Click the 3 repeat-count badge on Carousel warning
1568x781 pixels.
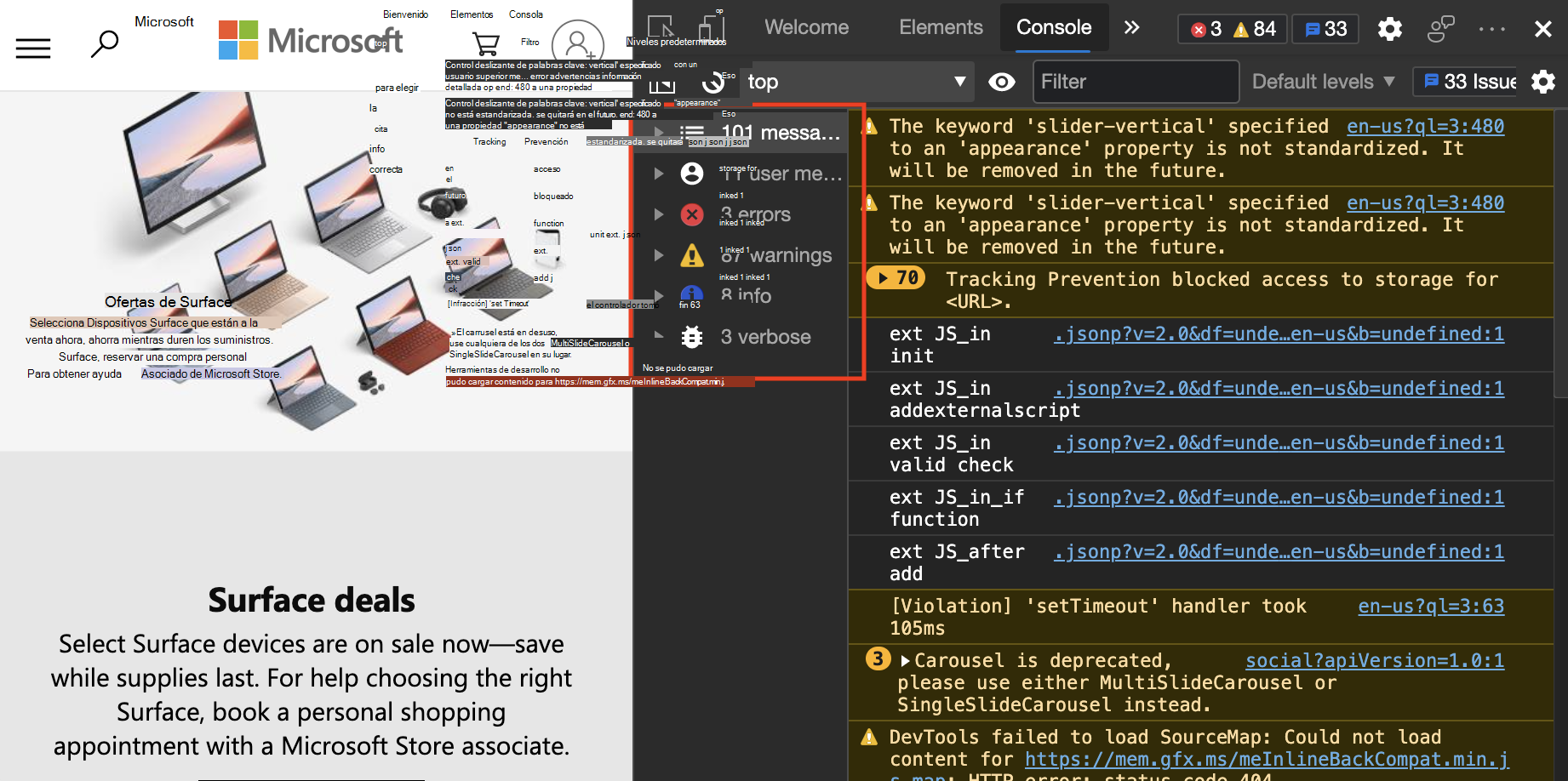[x=878, y=659]
